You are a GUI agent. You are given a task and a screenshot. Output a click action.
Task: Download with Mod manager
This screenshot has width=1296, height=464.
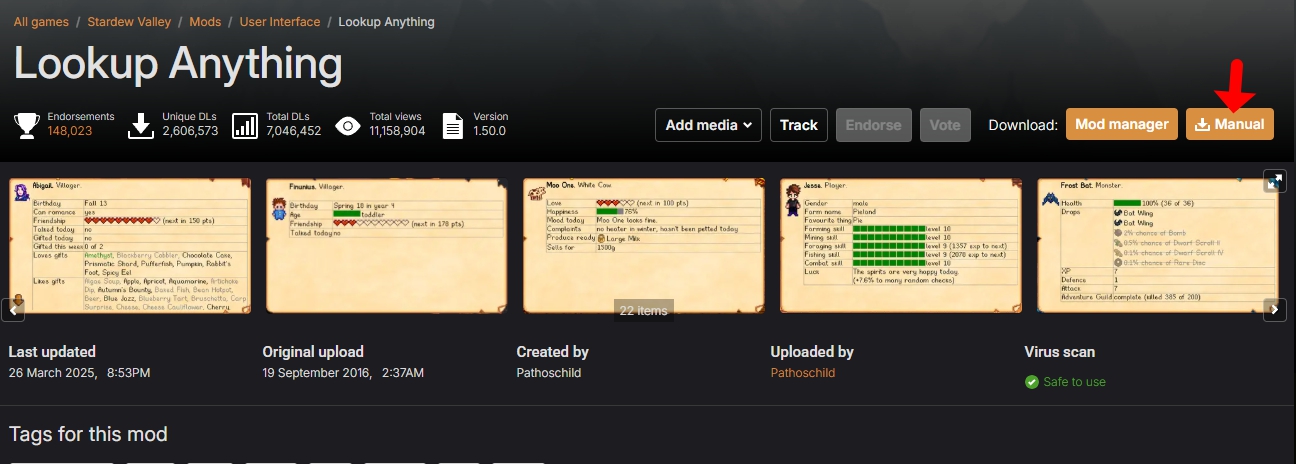pos(1122,124)
